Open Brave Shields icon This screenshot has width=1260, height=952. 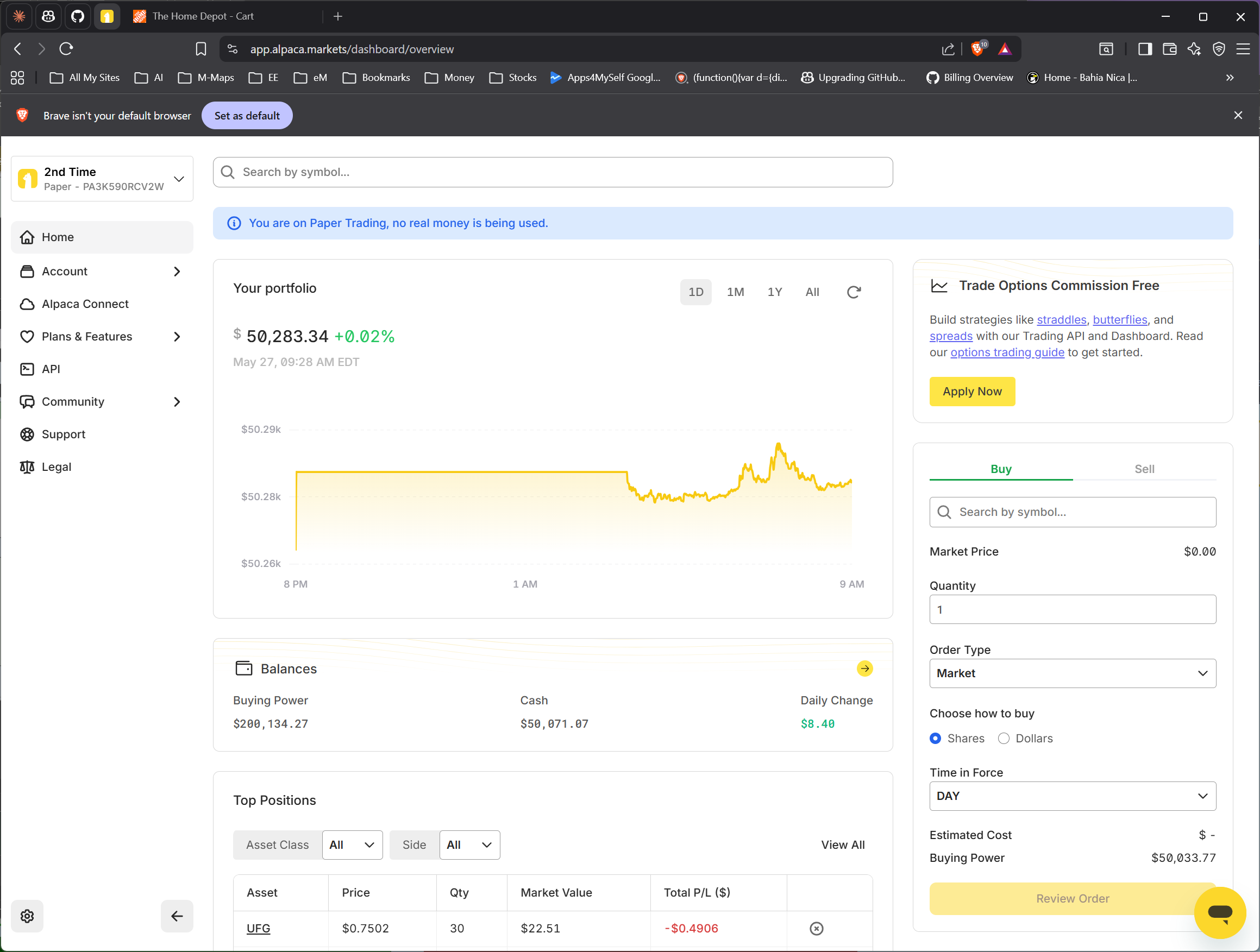978,49
